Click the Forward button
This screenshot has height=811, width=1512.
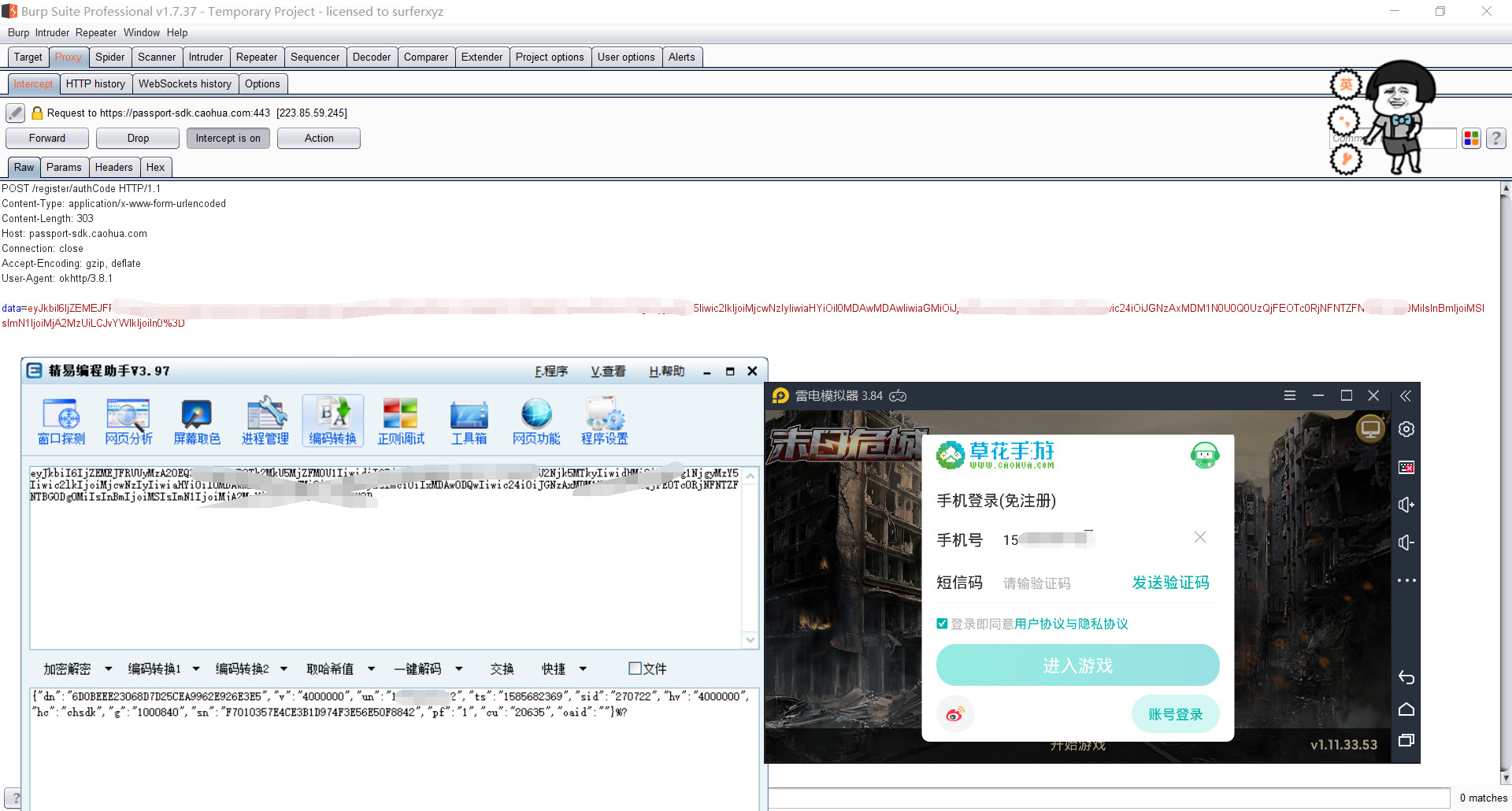47,139
